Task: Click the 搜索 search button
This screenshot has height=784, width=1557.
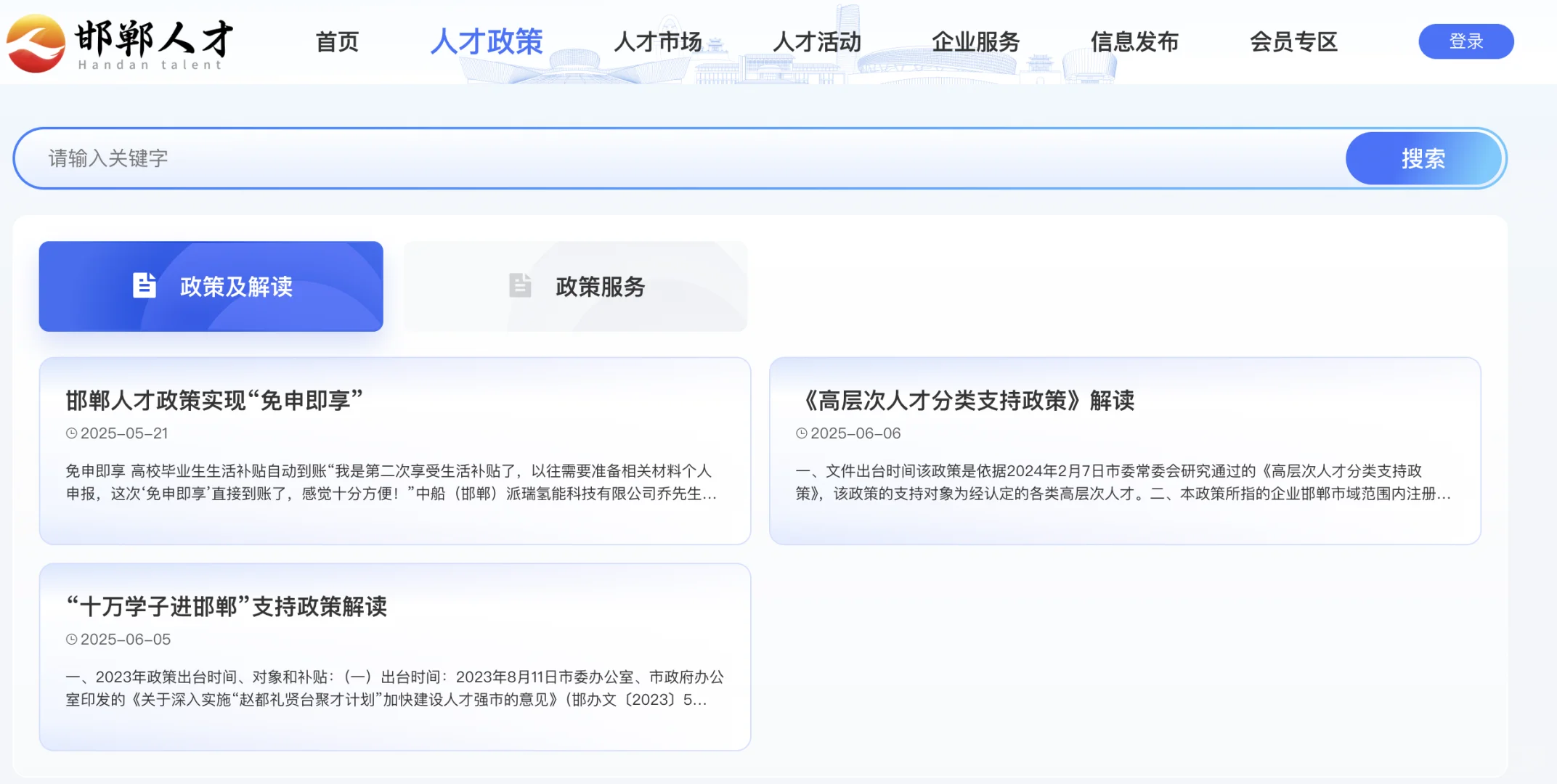Action: coord(1423,158)
